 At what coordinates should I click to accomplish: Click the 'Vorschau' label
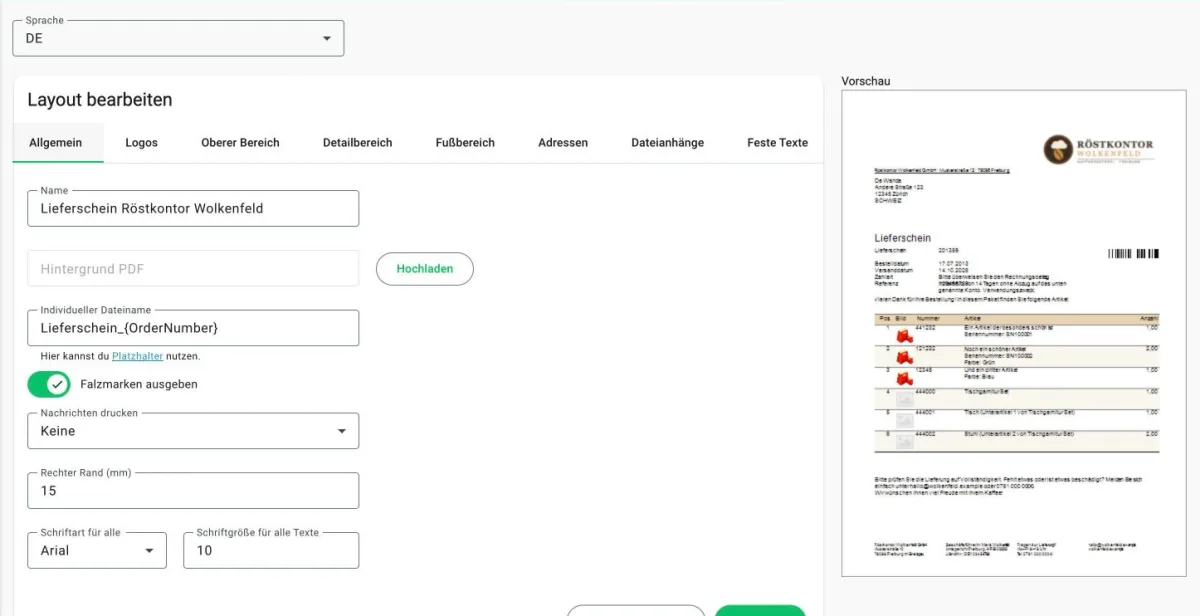(x=866, y=81)
